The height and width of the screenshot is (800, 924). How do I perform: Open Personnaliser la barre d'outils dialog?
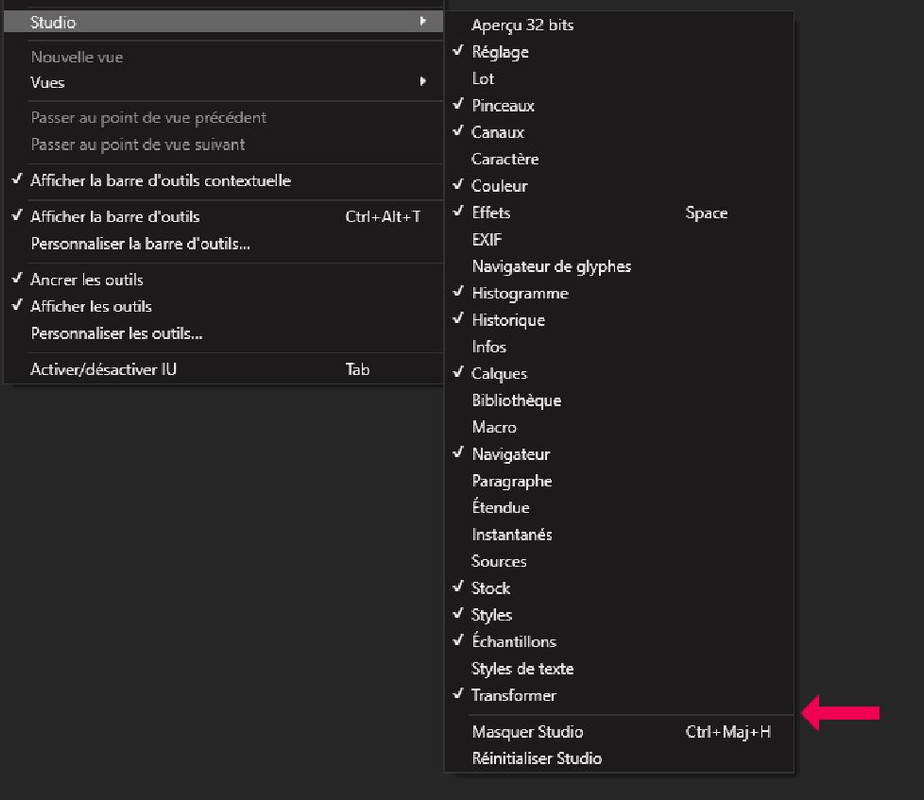[x=223, y=244]
